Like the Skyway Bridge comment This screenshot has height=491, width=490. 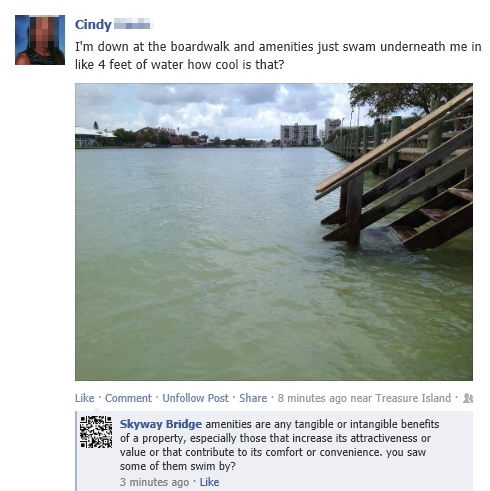209,482
